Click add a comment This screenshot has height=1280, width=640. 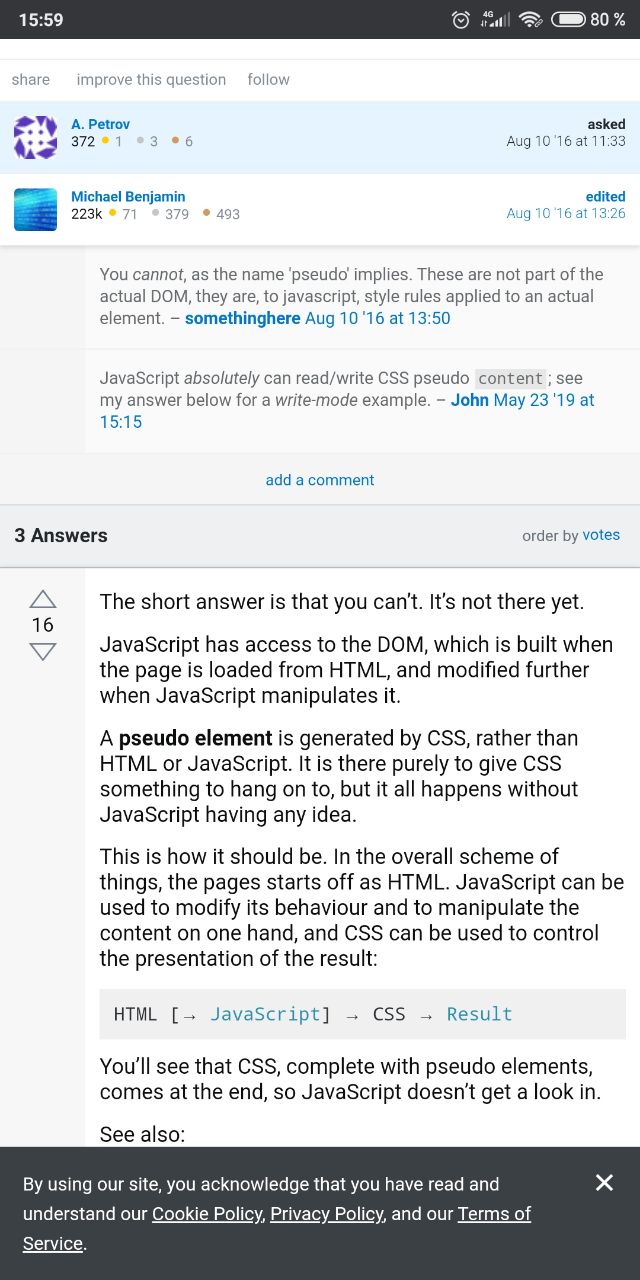320,480
